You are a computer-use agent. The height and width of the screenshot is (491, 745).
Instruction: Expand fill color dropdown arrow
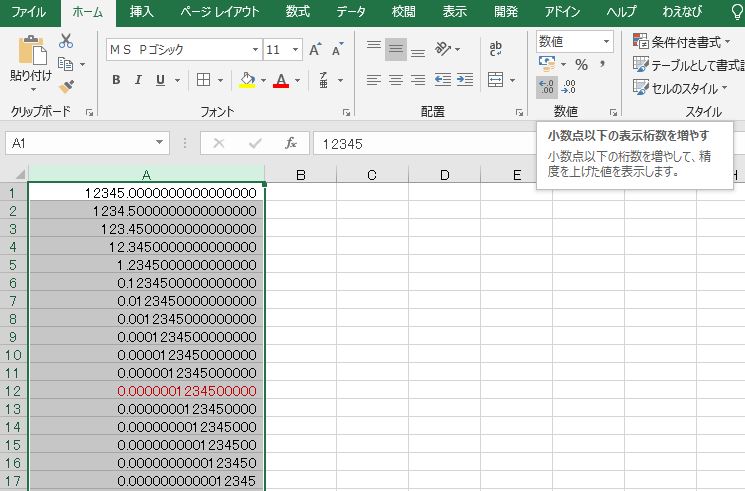point(263,80)
